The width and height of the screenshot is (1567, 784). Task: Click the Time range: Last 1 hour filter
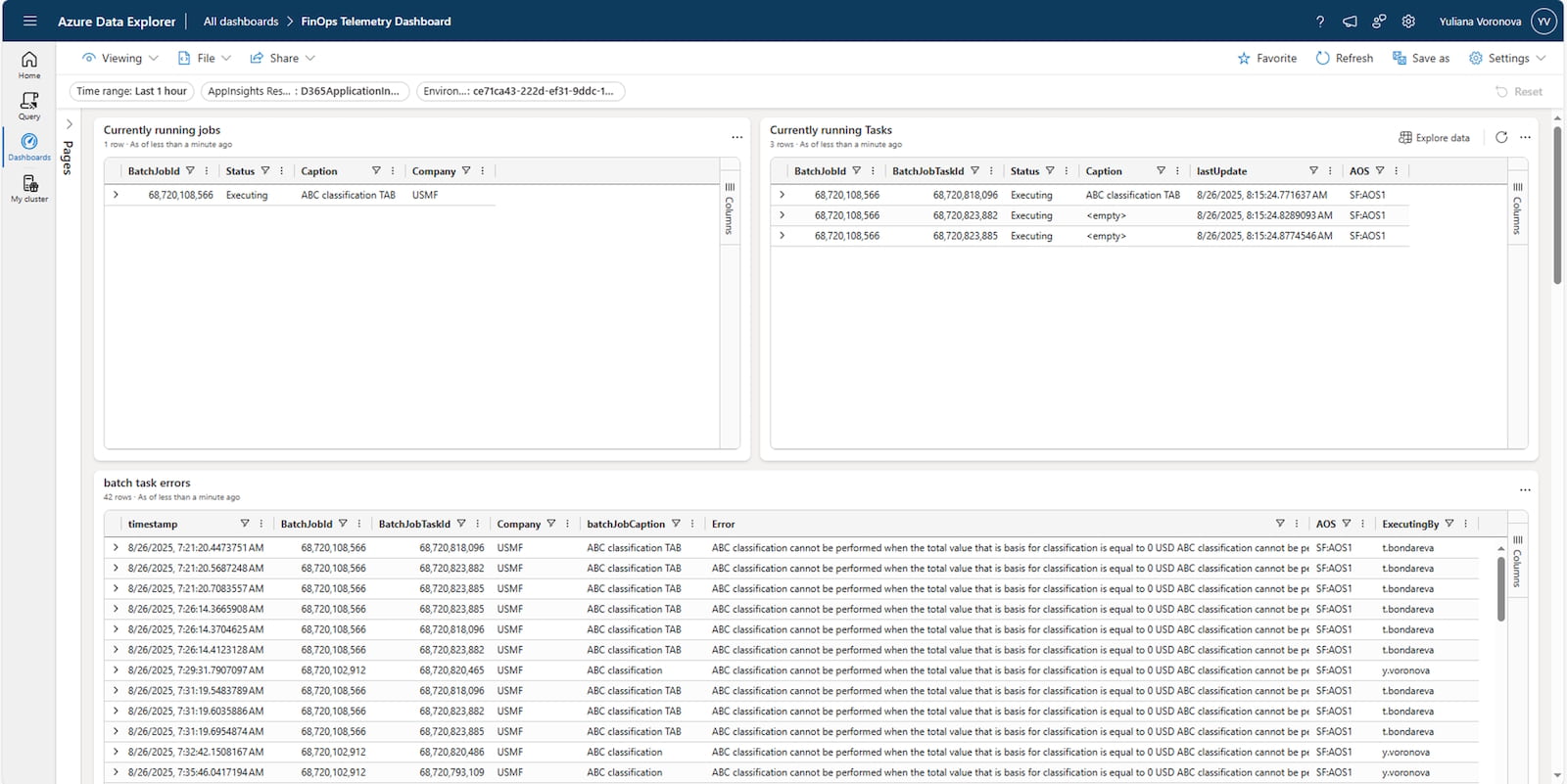click(x=131, y=91)
